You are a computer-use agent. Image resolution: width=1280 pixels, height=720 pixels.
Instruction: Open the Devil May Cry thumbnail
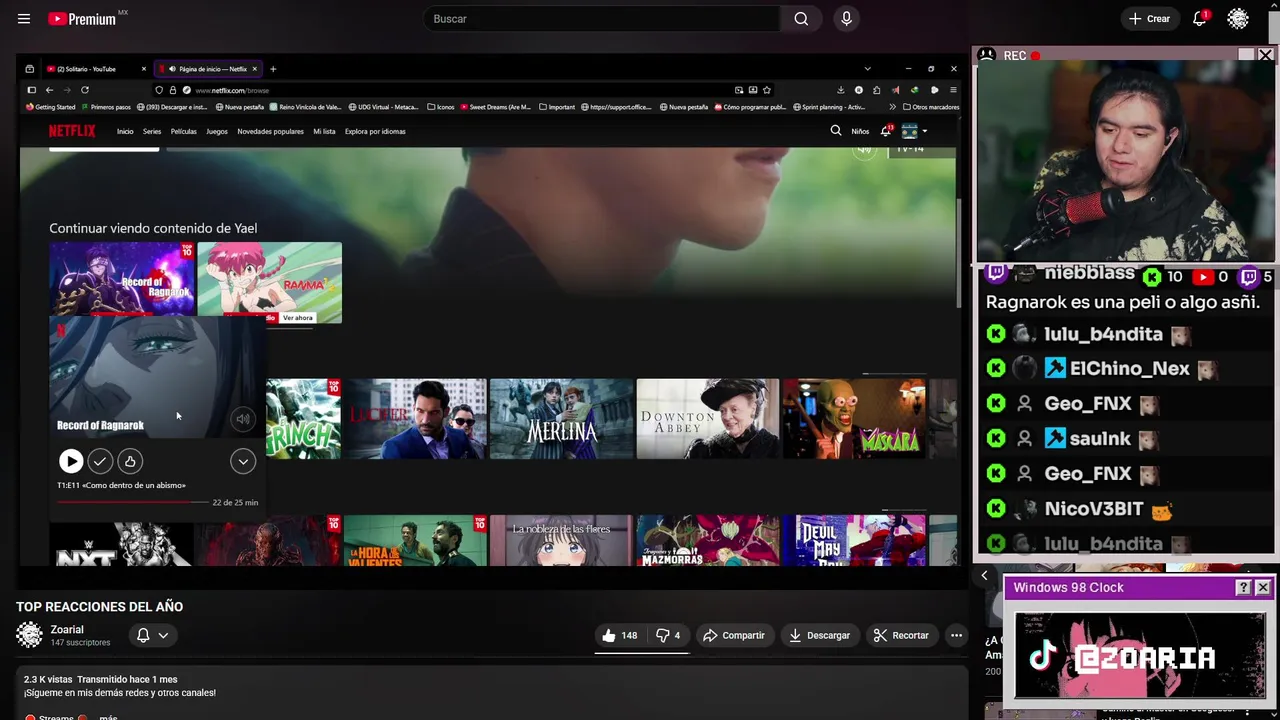click(x=854, y=541)
